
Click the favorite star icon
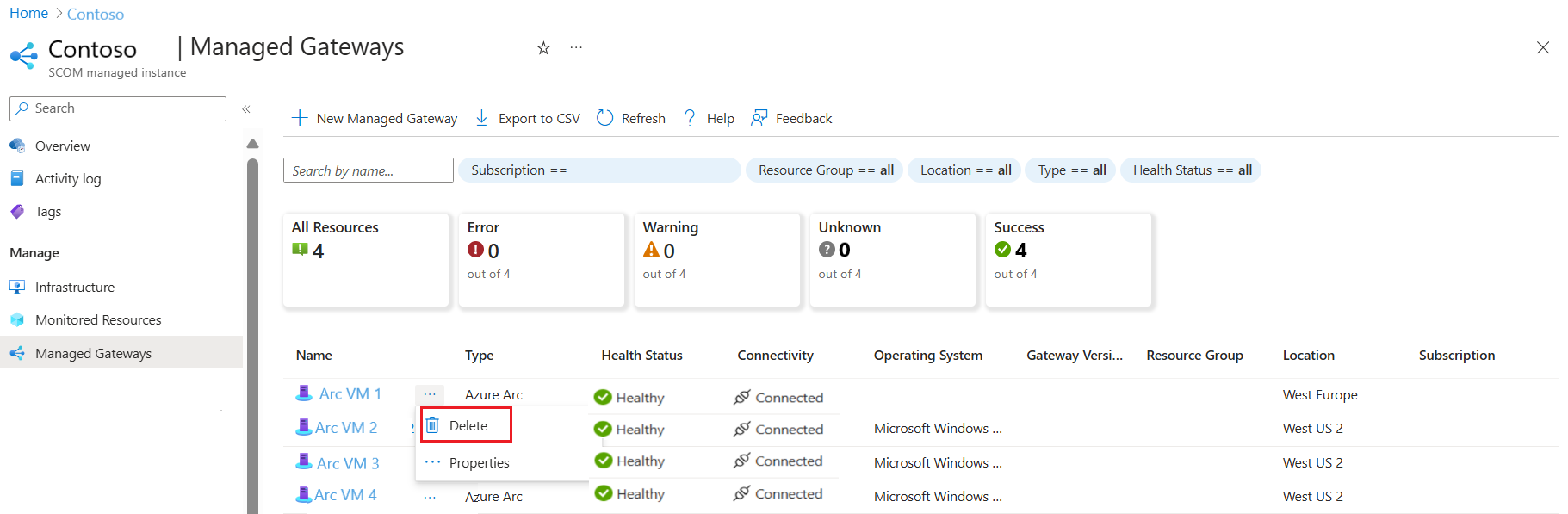pos(543,48)
